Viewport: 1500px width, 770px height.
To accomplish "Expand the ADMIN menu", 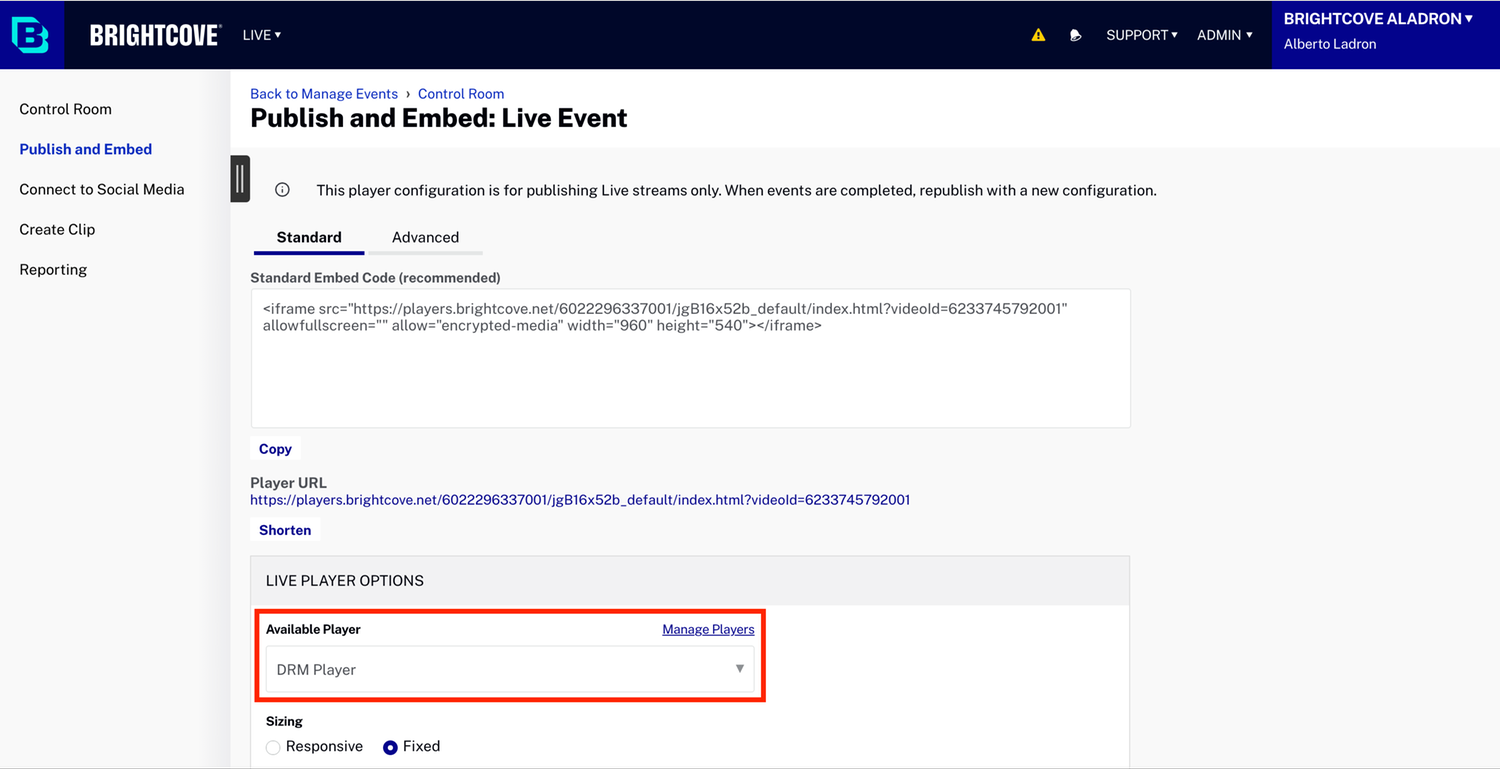I will tap(1224, 35).
